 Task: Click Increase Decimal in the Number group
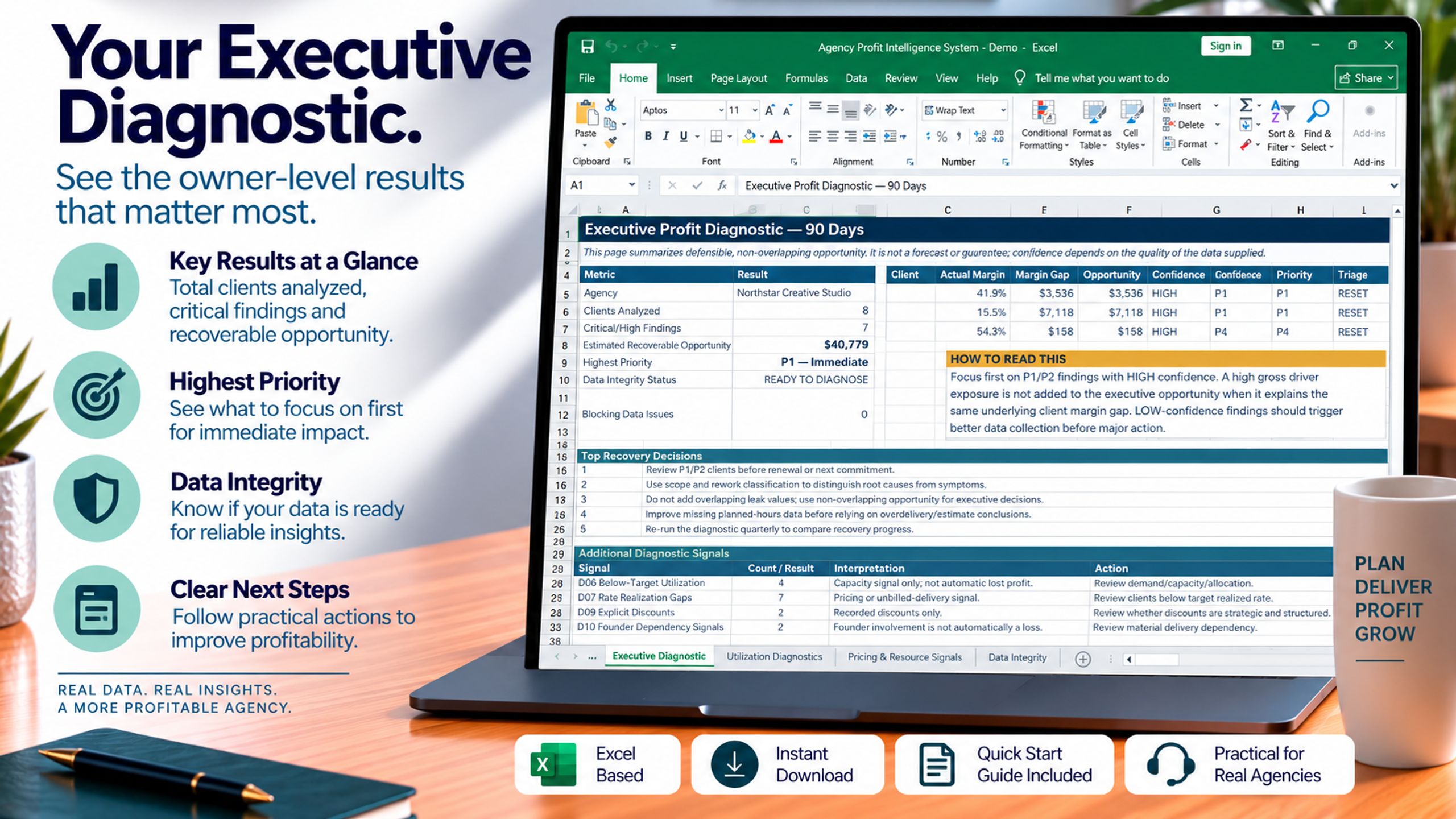(980, 136)
